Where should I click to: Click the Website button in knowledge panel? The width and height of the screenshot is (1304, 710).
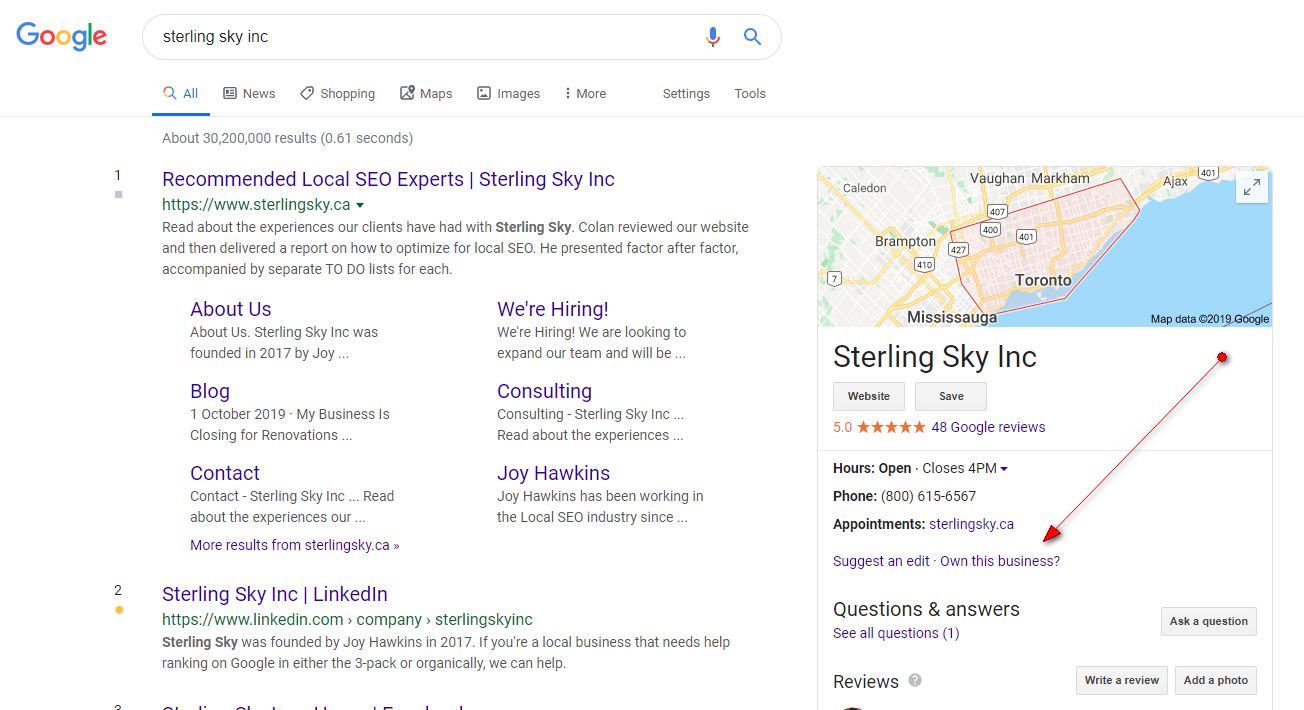coord(869,396)
